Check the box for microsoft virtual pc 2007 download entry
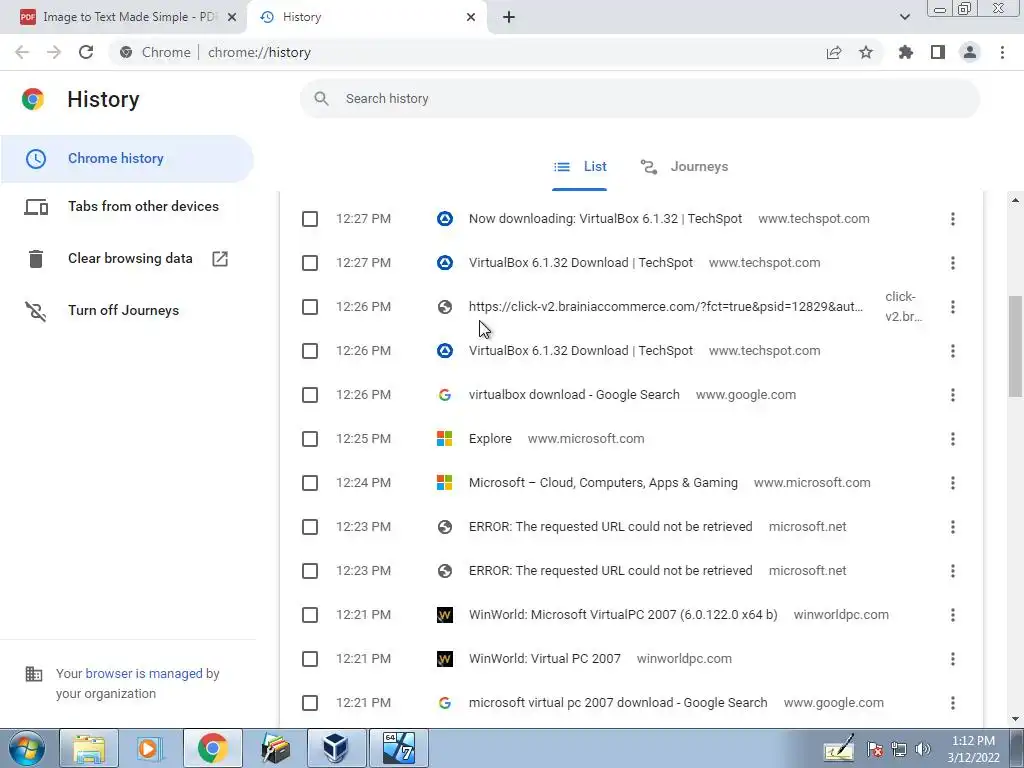The width and height of the screenshot is (1024, 768). [310, 703]
